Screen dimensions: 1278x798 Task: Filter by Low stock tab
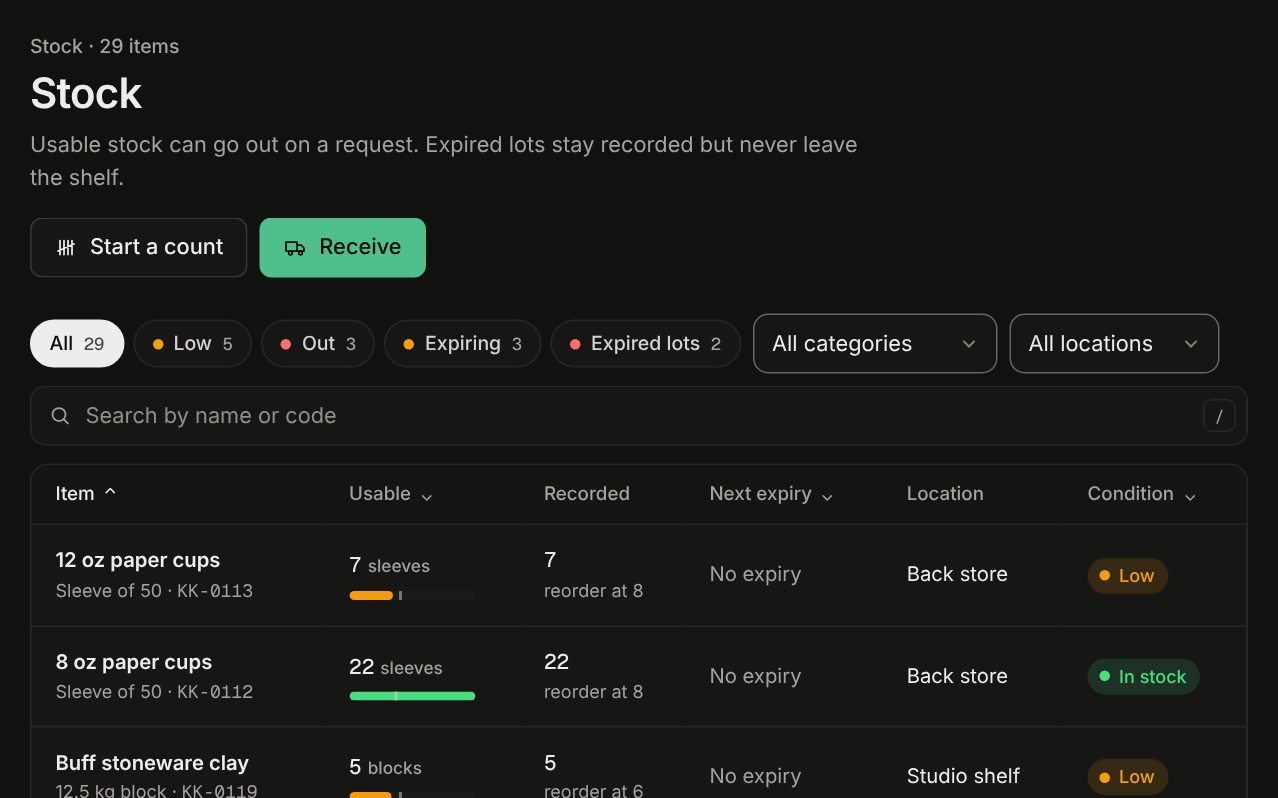tap(192, 344)
